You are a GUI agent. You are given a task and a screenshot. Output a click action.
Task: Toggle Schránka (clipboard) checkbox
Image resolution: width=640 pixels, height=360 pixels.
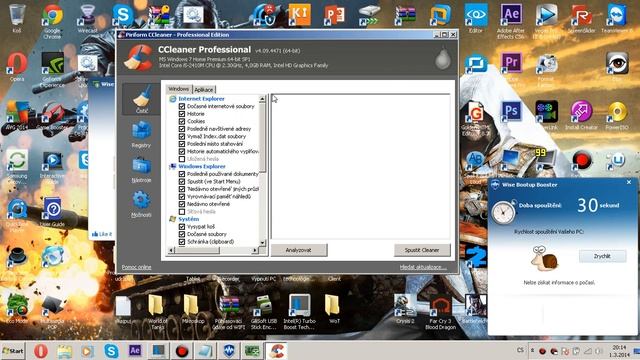coord(182,242)
